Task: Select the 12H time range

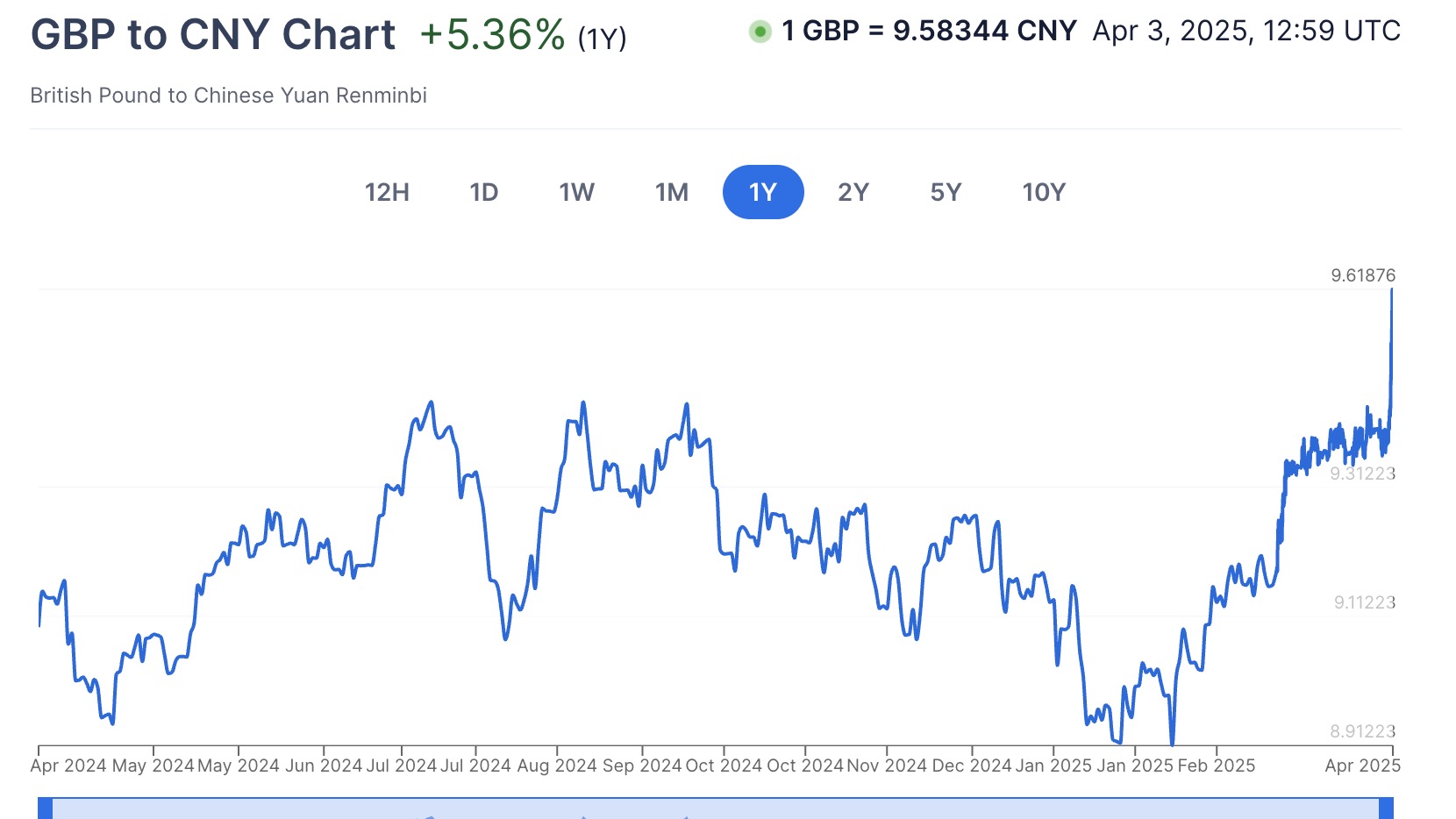Action: click(389, 191)
